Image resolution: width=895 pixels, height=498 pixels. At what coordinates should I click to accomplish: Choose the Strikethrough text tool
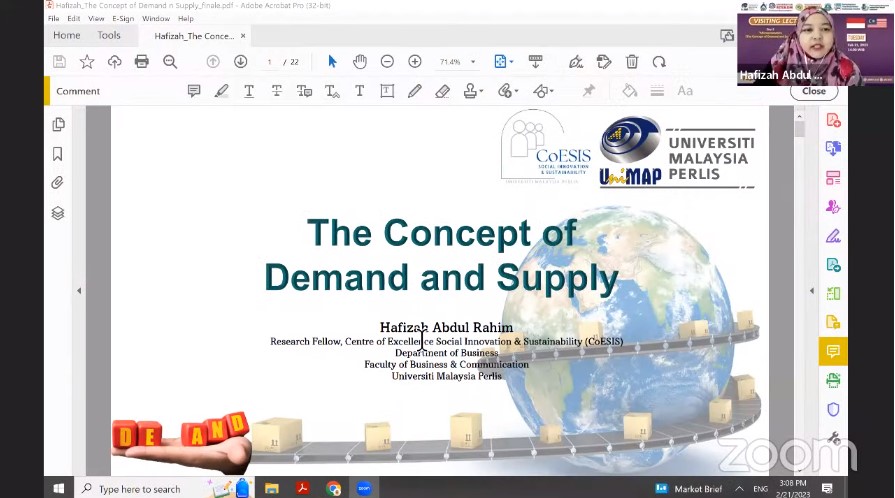[276, 91]
